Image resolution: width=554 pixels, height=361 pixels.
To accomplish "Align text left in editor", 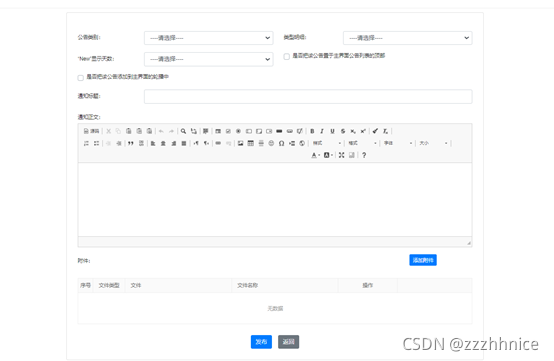I will (x=153, y=143).
